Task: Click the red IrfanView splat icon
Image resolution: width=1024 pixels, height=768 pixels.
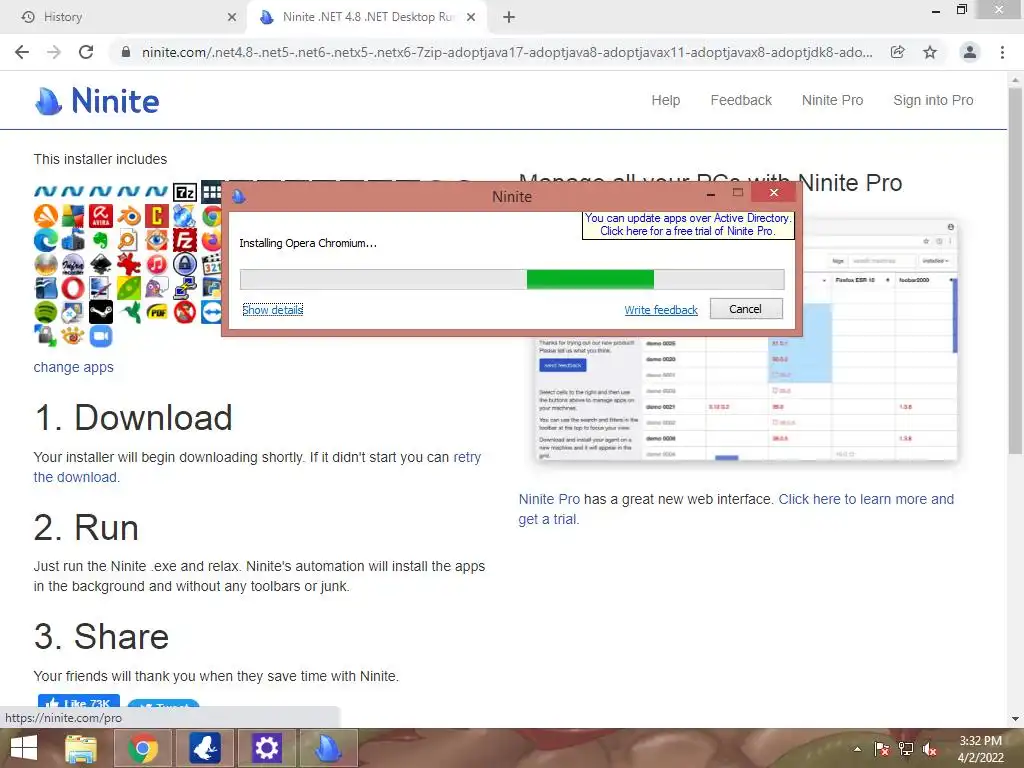Action: pos(129,264)
